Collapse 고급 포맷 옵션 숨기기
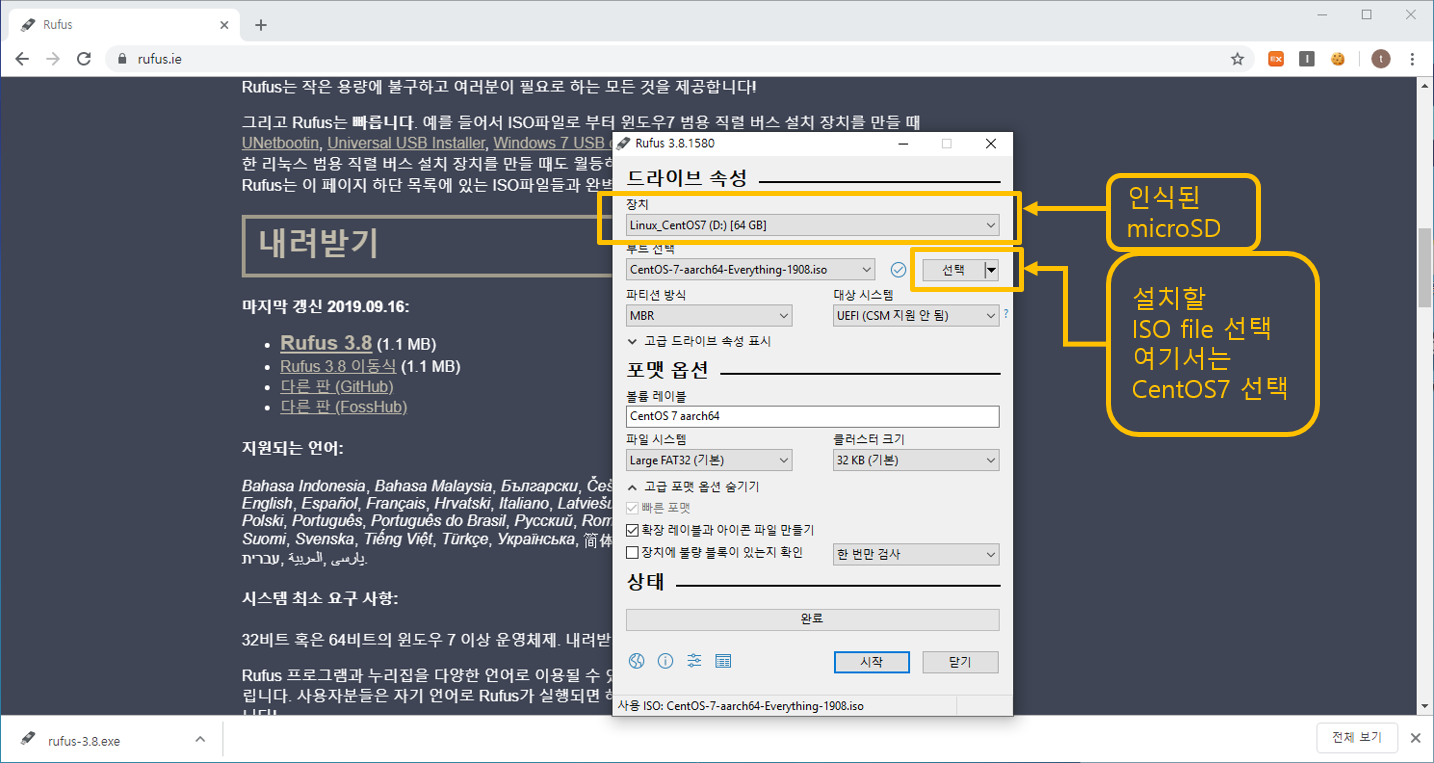The width and height of the screenshot is (1434, 763). point(693,487)
